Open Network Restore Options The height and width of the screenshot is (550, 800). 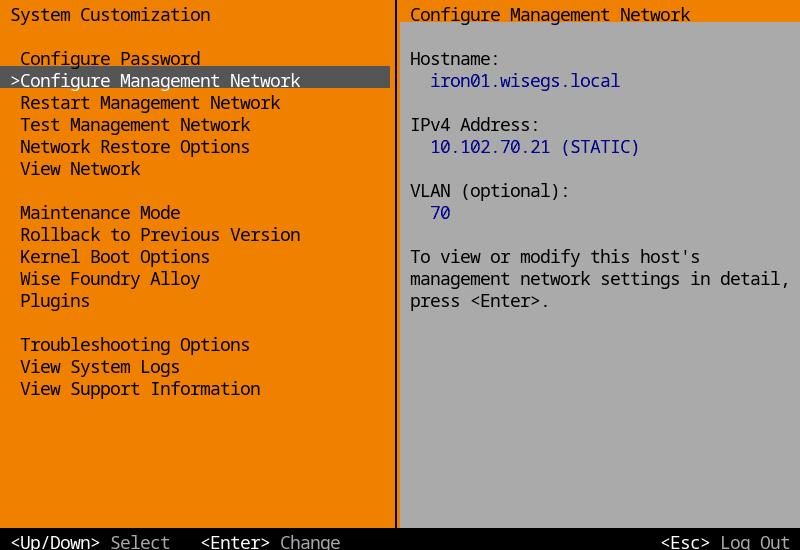[135, 147]
